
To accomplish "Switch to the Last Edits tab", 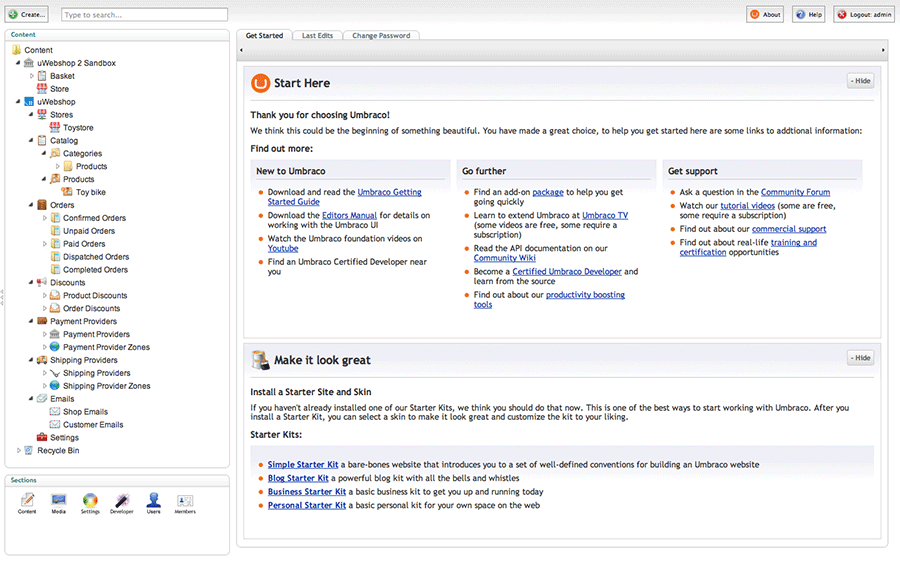I will (317, 36).
